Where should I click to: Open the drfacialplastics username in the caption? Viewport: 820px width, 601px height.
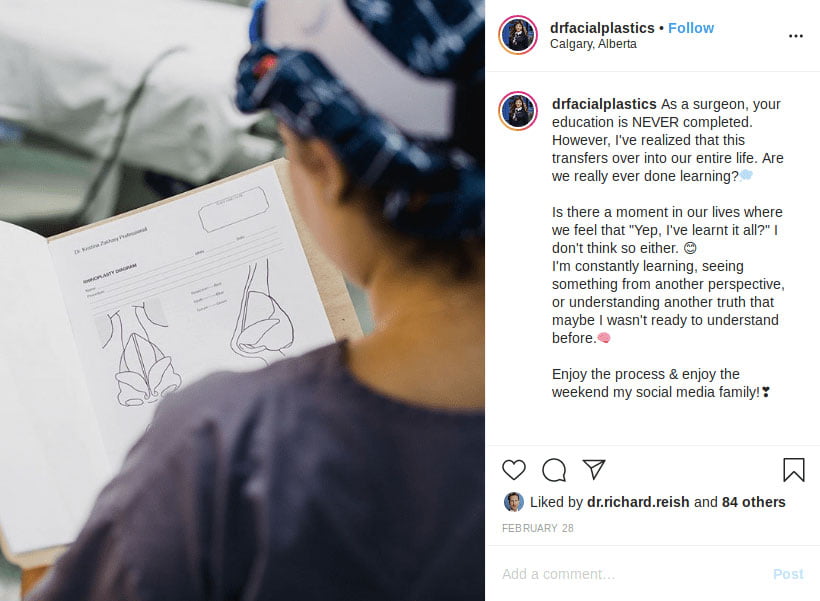[x=604, y=104]
